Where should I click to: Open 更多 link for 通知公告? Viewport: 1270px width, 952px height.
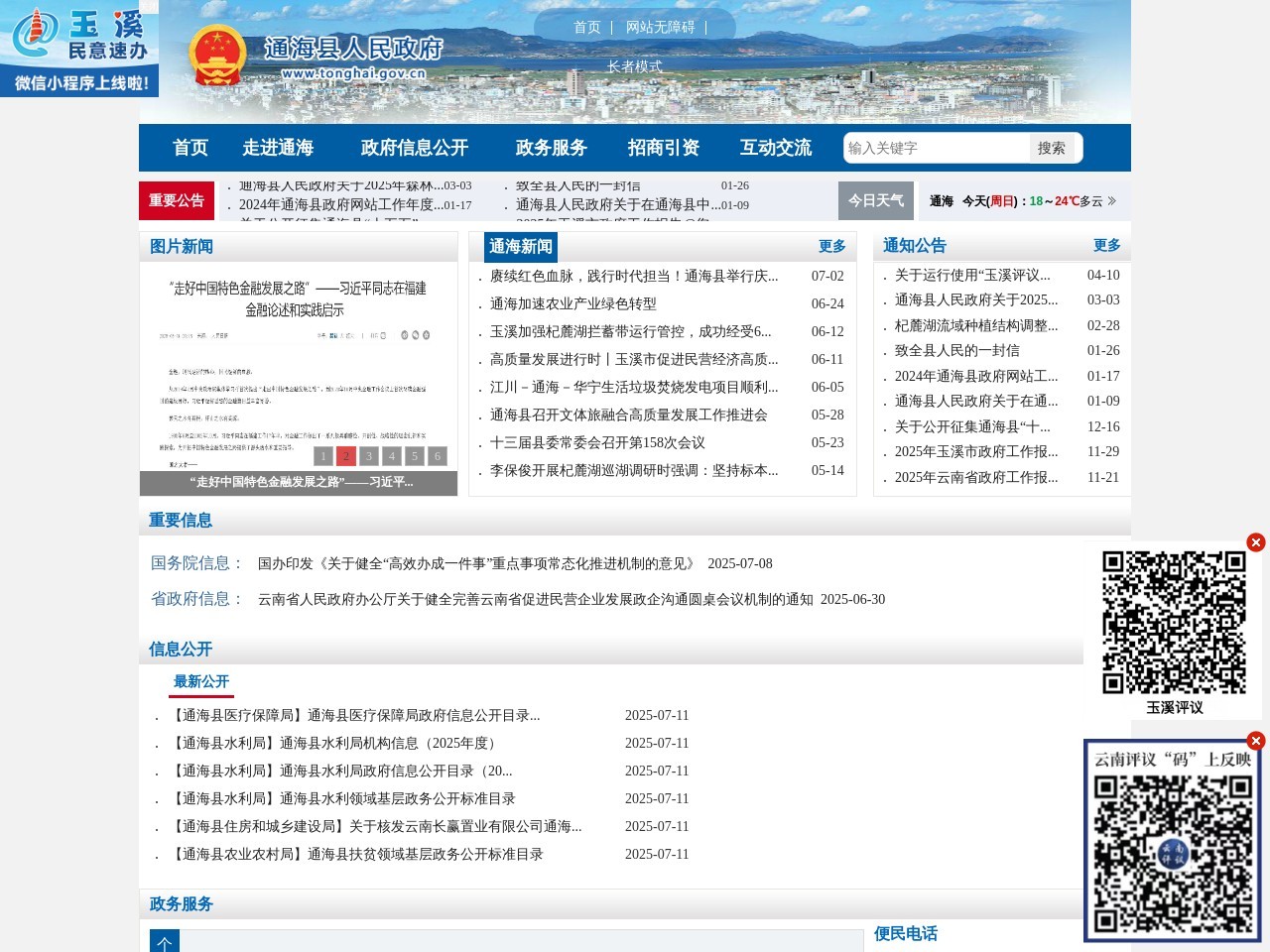1107,245
